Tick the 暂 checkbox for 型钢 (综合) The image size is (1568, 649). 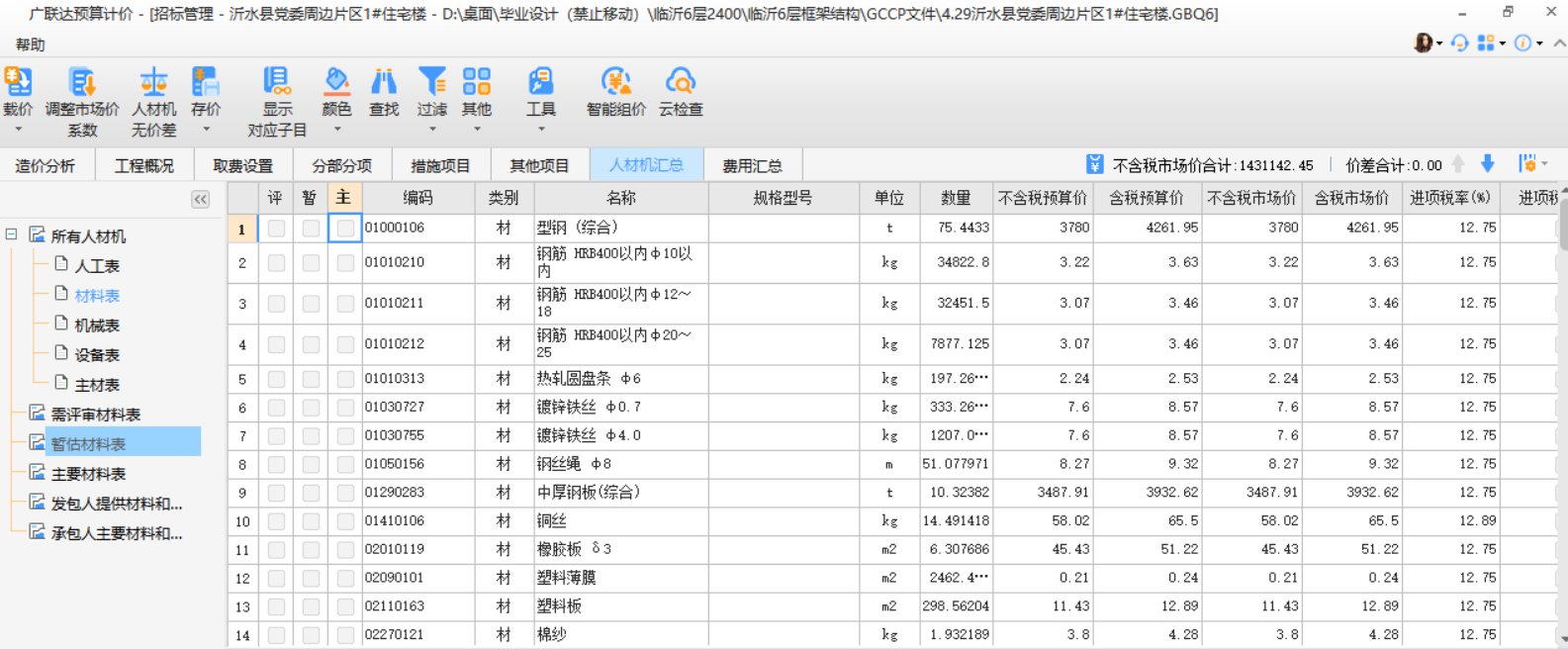311,229
